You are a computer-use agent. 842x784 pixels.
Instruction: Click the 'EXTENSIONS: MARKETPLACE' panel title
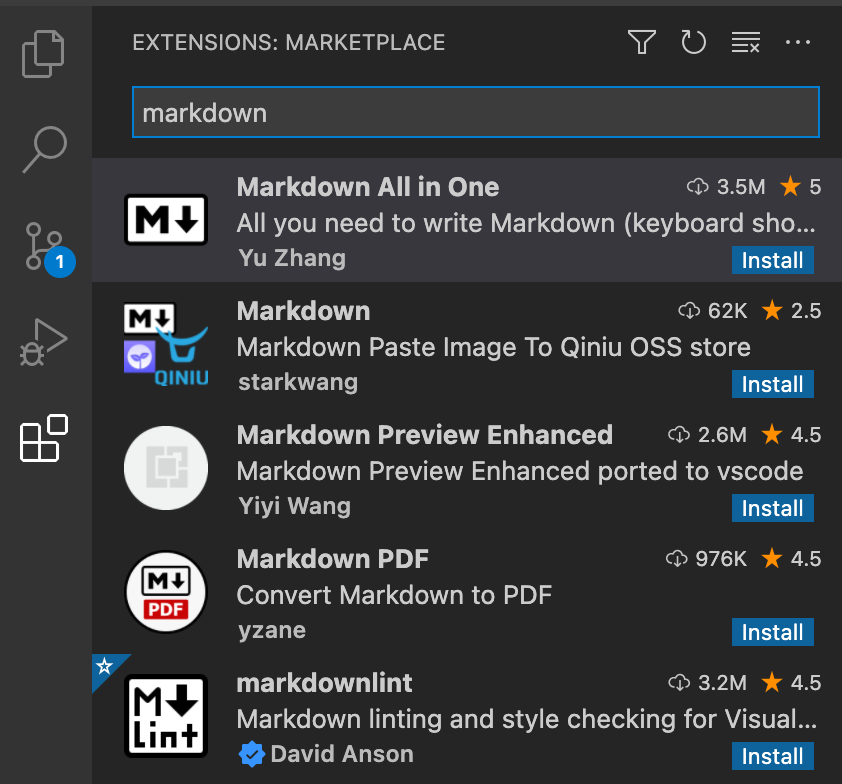(289, 42)
